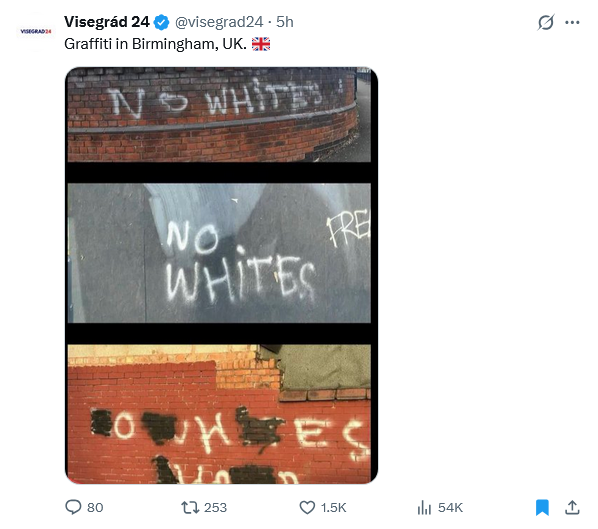Open the bottom red brick graffiti photo

pyautogui.click(x=219, y=414)
